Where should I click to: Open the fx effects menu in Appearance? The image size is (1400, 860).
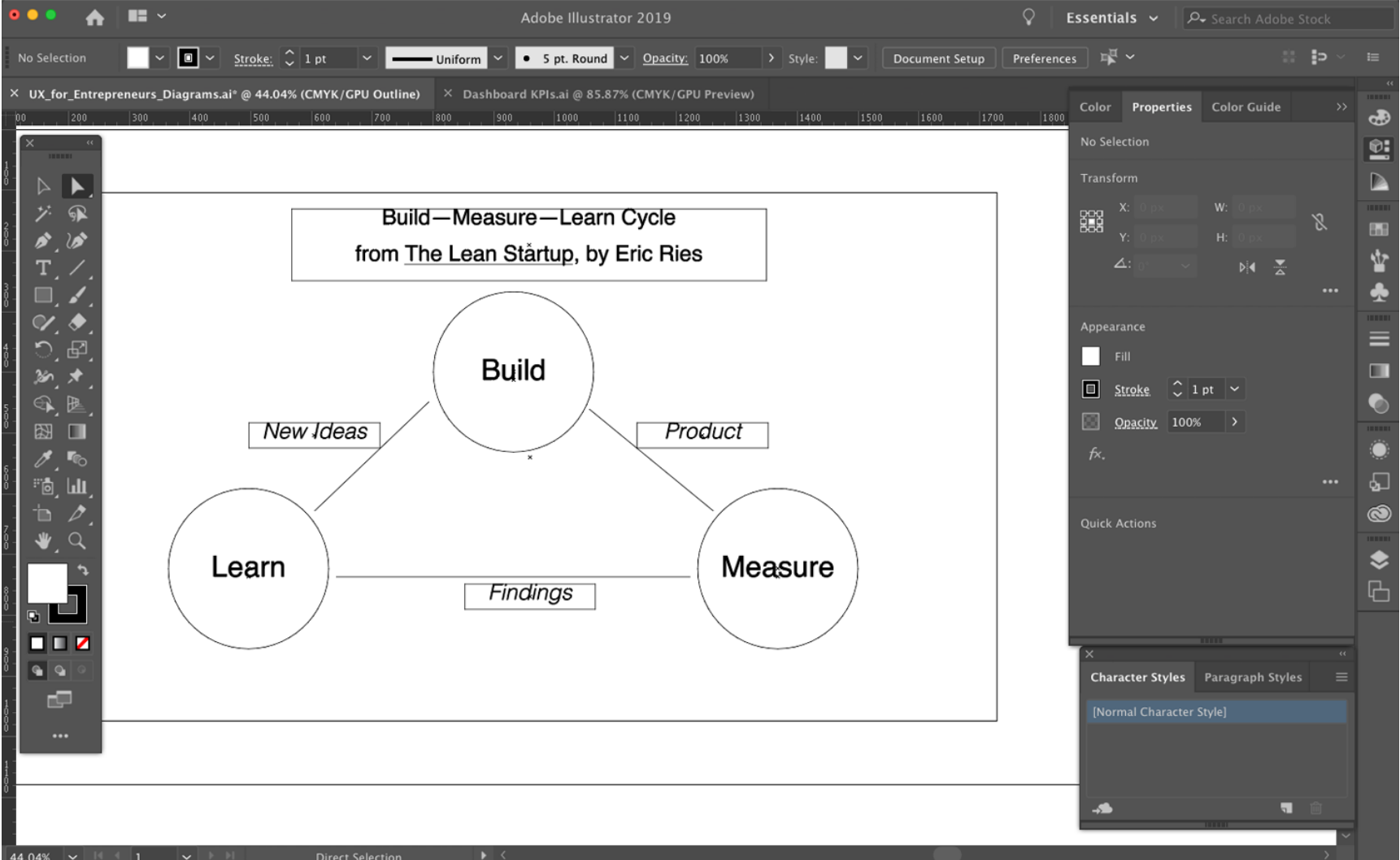[1096, 454]
